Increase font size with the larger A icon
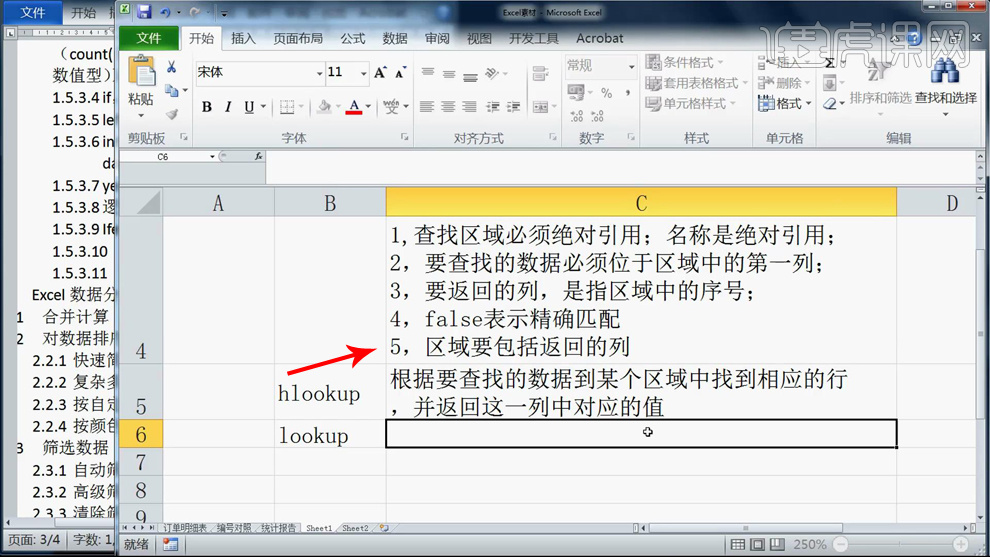 click(380, 73)
